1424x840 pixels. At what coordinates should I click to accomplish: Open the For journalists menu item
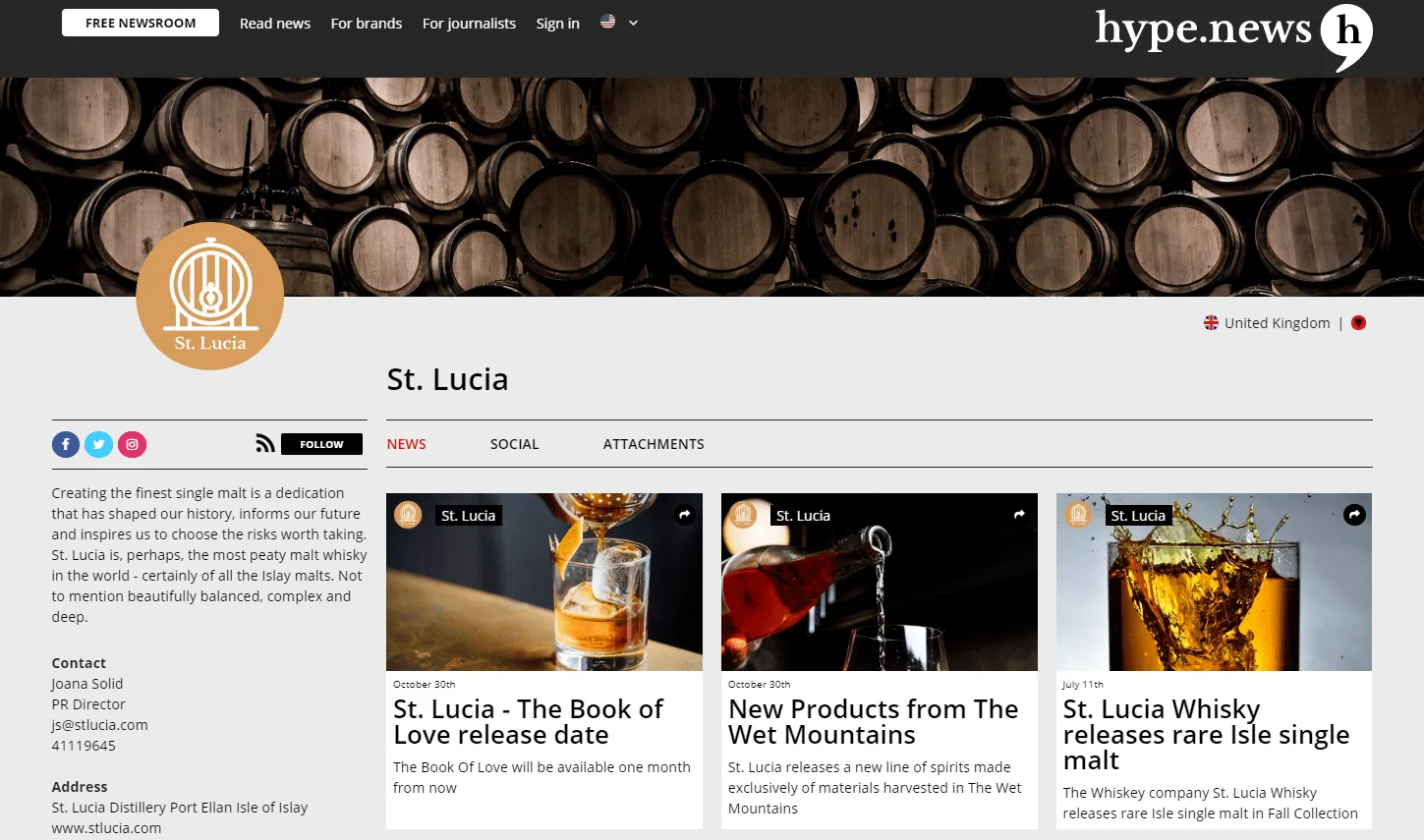(x=469, y=24)
